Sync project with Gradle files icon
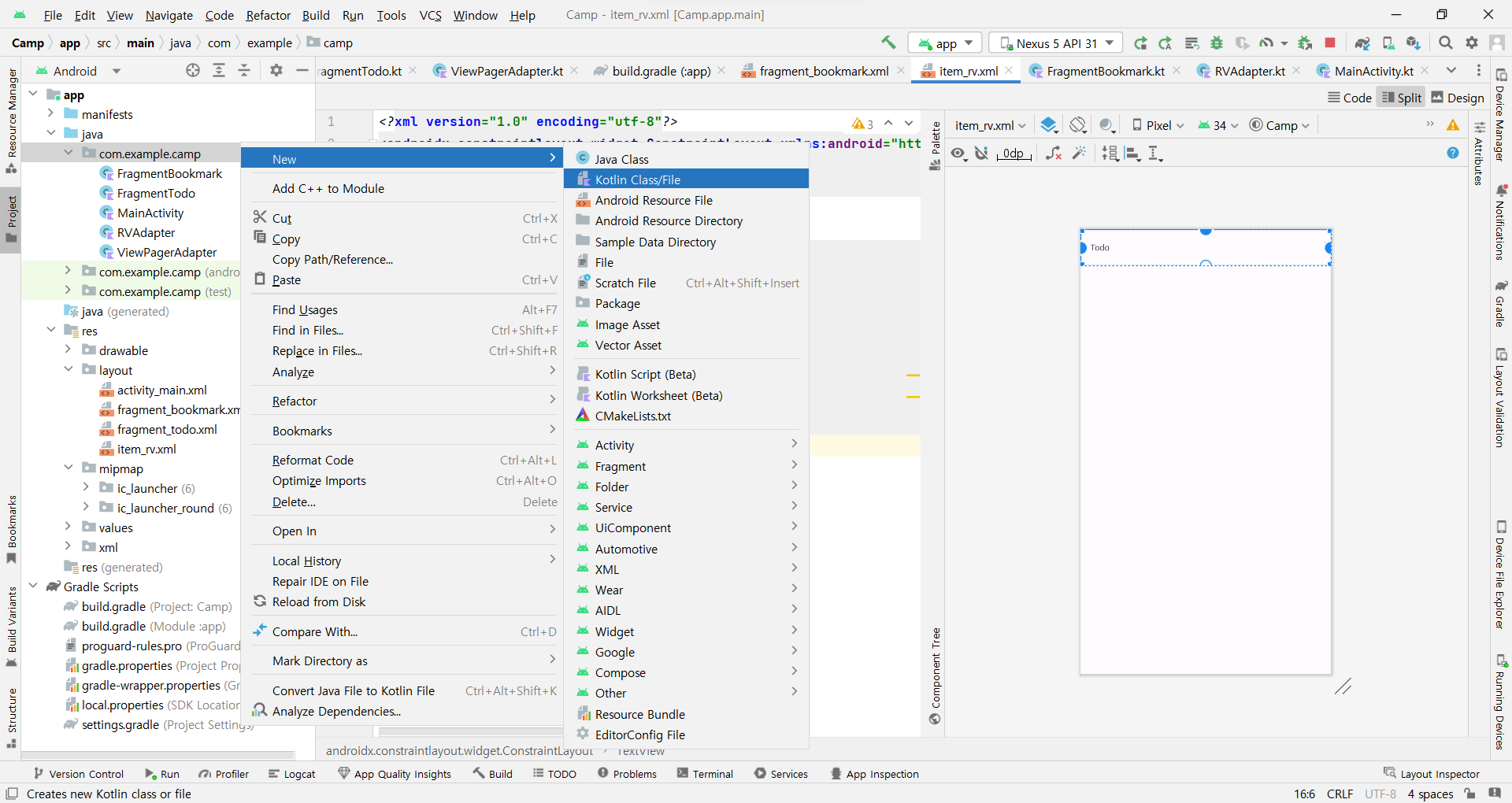The width and height of the screenshot is (1512, 803). coord(1362,43)
